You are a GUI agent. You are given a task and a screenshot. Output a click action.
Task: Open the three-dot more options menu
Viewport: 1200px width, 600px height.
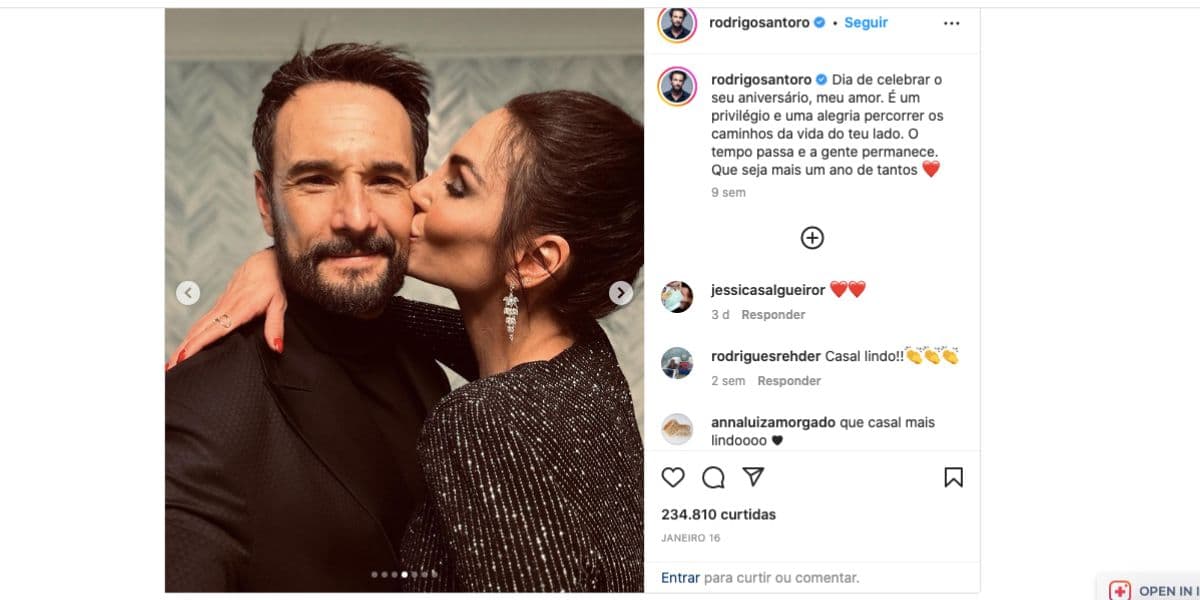tap(951, 23)
